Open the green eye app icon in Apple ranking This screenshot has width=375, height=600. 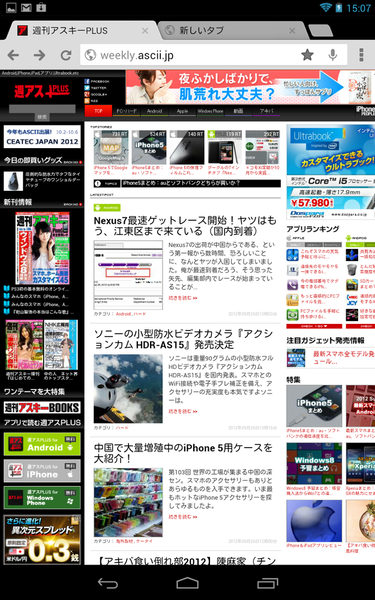point(293,315)
